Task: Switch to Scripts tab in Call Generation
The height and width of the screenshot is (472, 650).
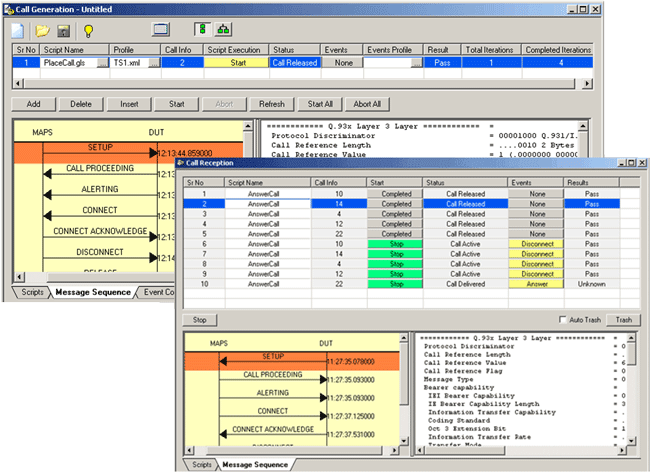Action: (x=32, y=292)
